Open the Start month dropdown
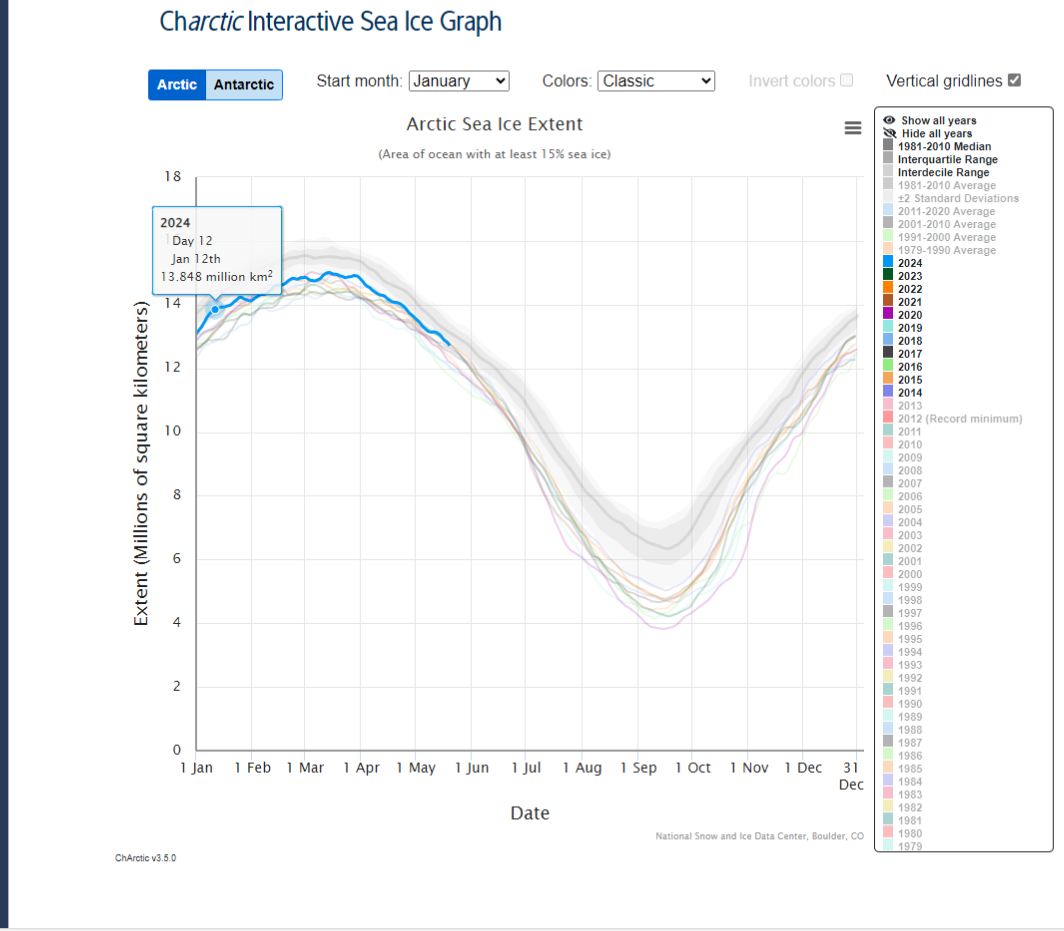Image resolution: width=1064 pixels, height=931 pixels. pos(459,81)
